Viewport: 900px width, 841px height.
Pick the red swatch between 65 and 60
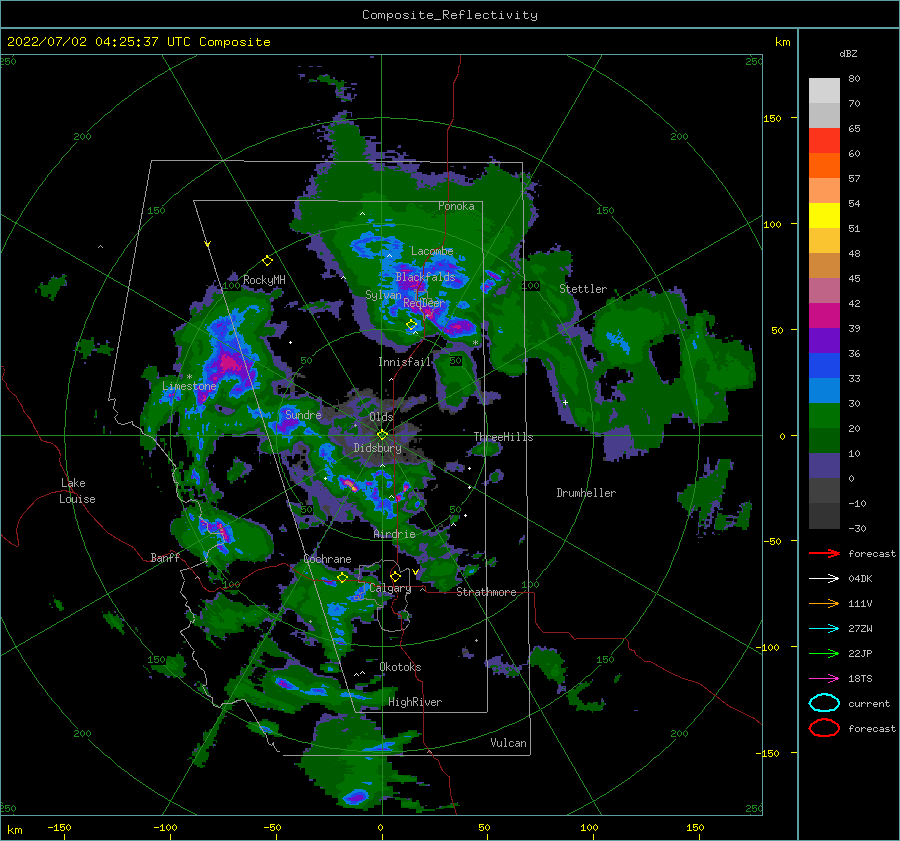pos(824,141)
